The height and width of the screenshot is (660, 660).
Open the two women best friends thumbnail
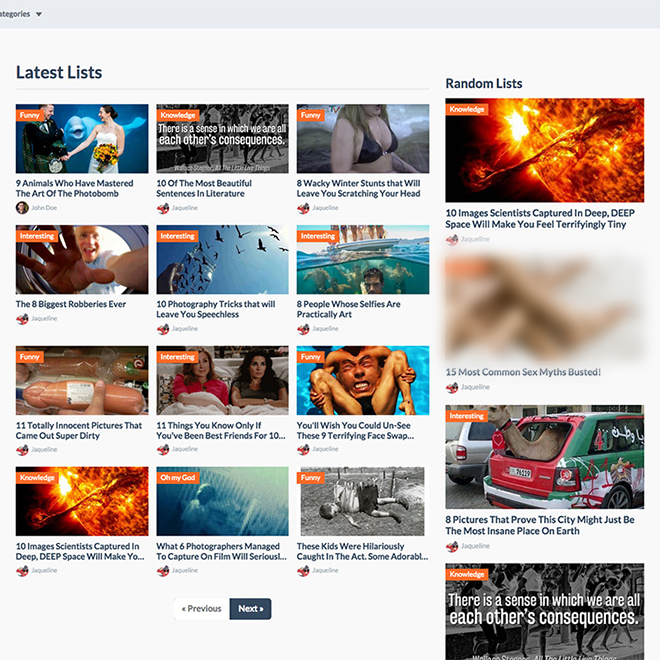[222, 380]
